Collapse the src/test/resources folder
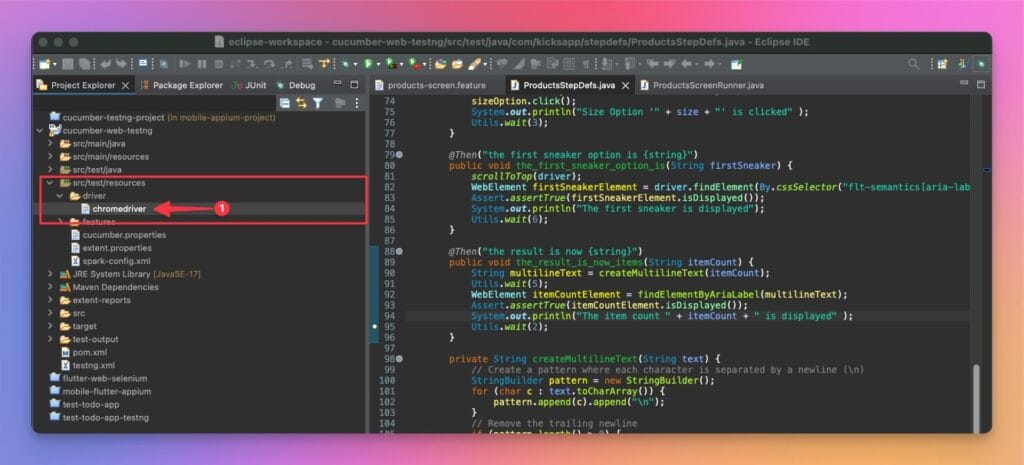The width and height of the screenshot is (1024, 465). 50,183
